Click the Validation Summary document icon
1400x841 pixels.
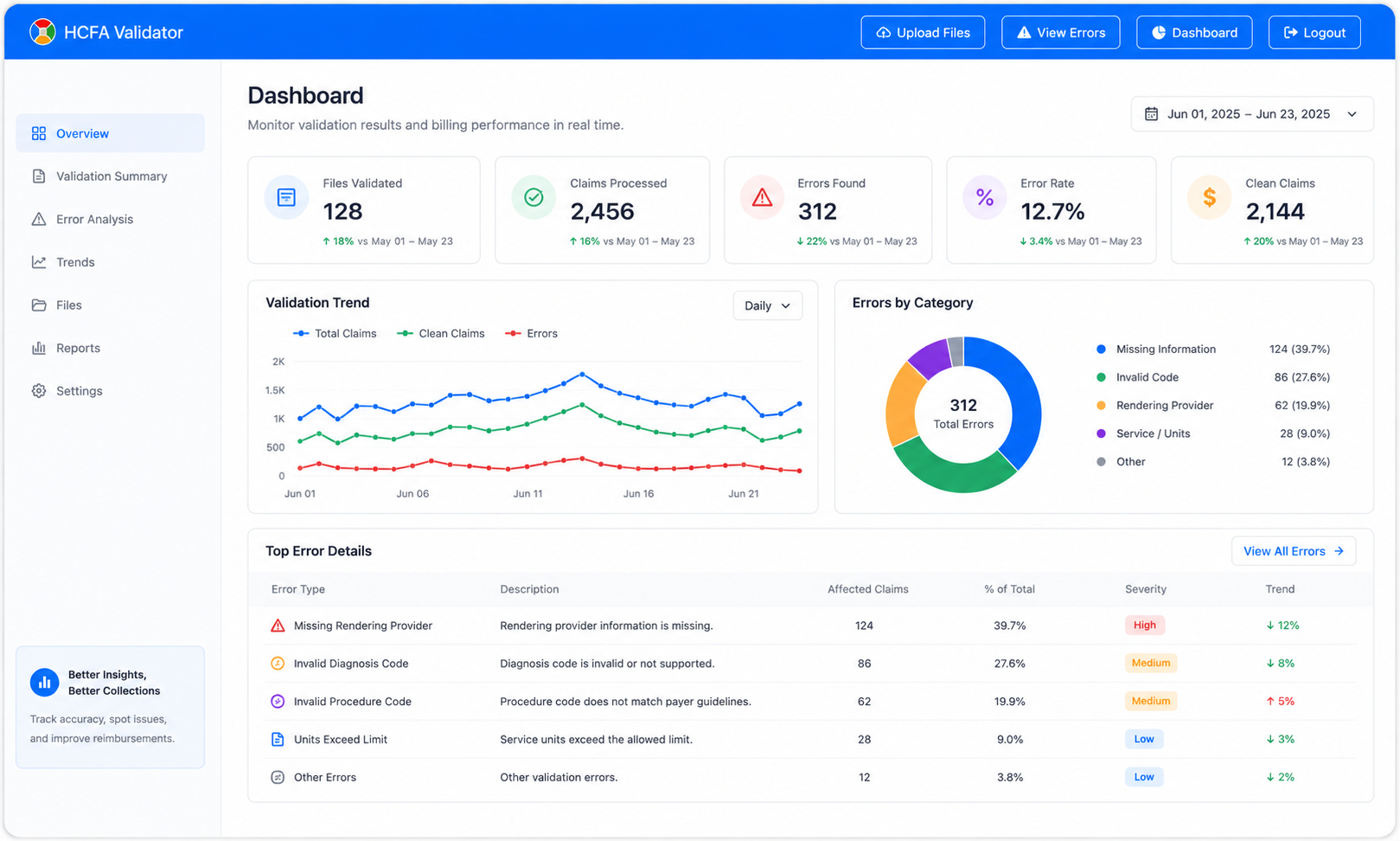[39, 177]
